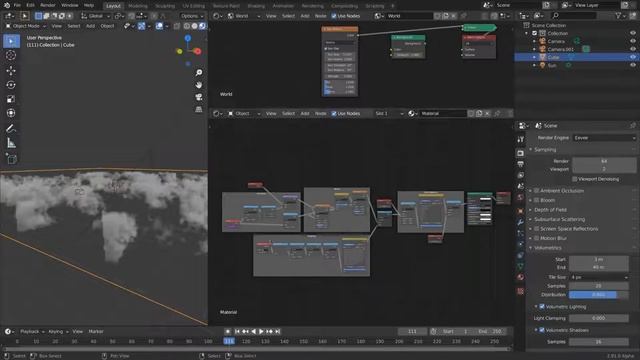Select the Cursor tool in viewport toolbar

click(x=11, y=55)
